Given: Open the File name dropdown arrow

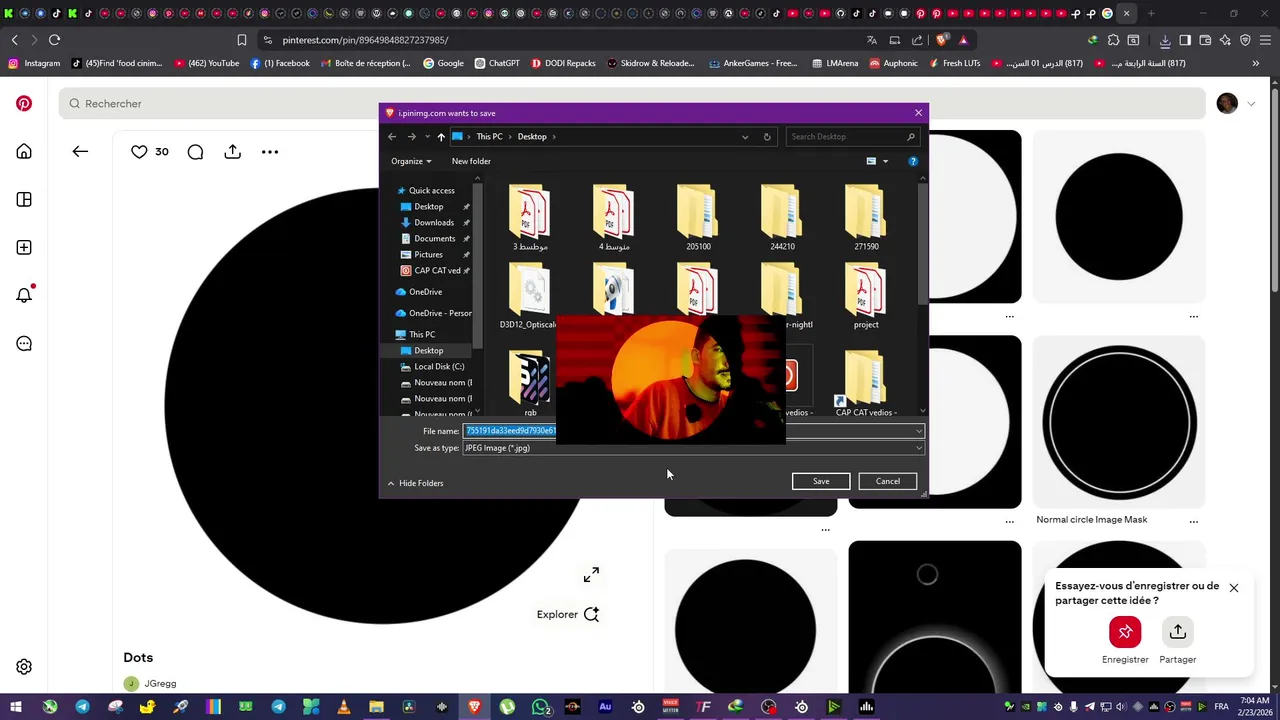Looking at the screenshot, I should (918, 431).
